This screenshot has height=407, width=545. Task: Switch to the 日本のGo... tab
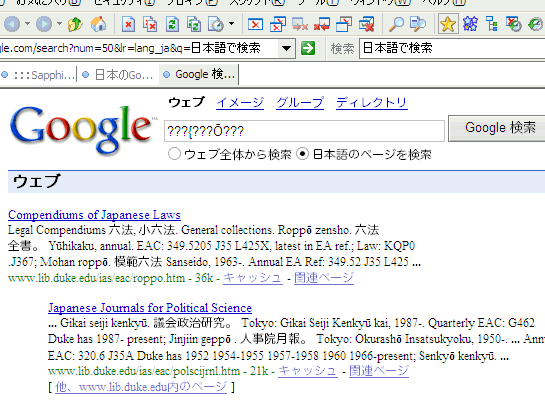(x=119, y=75)
